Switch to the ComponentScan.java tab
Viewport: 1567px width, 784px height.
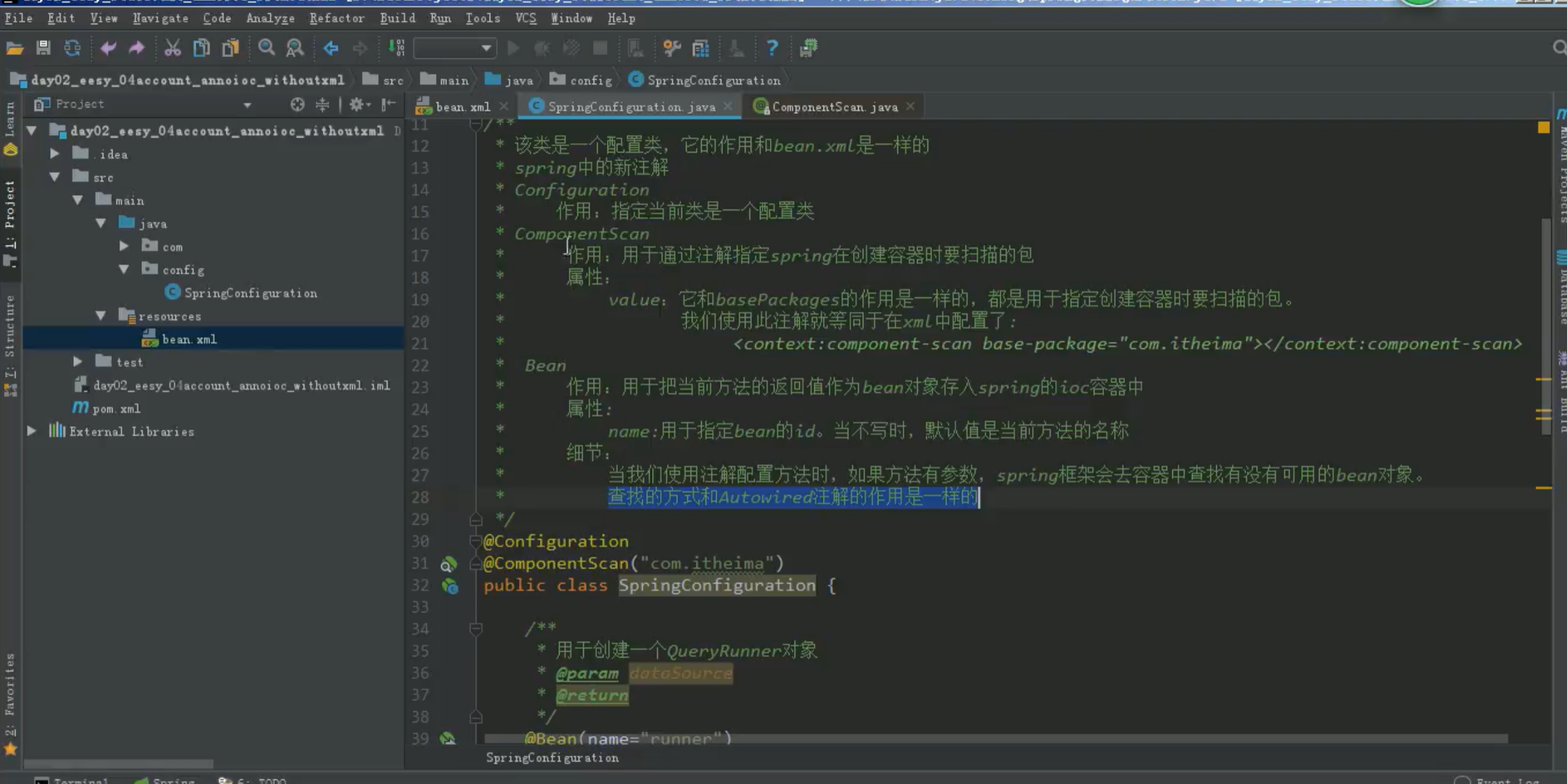pyautogui.click(x=834, y=107)
